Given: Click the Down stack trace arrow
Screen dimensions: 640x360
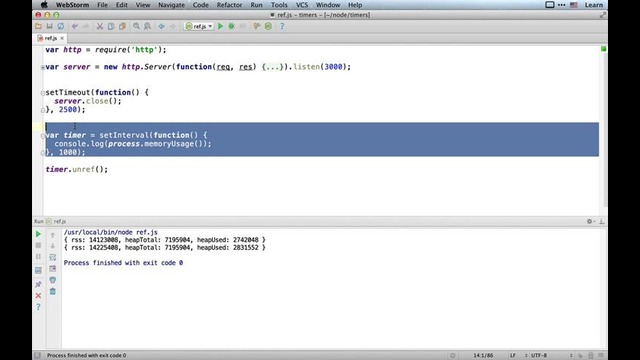Looking at the screenshot, I should 53,246.
